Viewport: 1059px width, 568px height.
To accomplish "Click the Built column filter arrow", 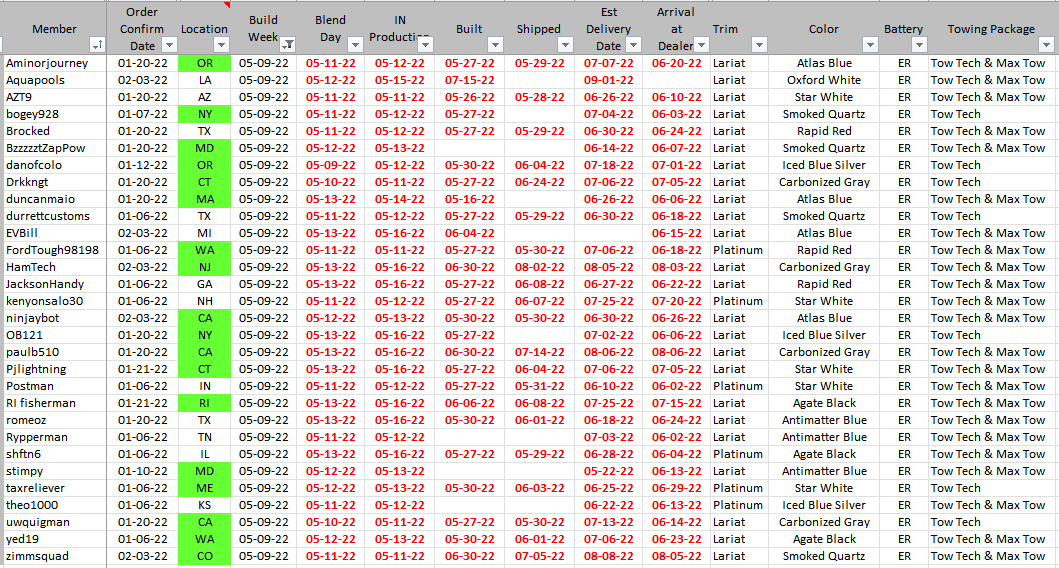I will (494, 45).
